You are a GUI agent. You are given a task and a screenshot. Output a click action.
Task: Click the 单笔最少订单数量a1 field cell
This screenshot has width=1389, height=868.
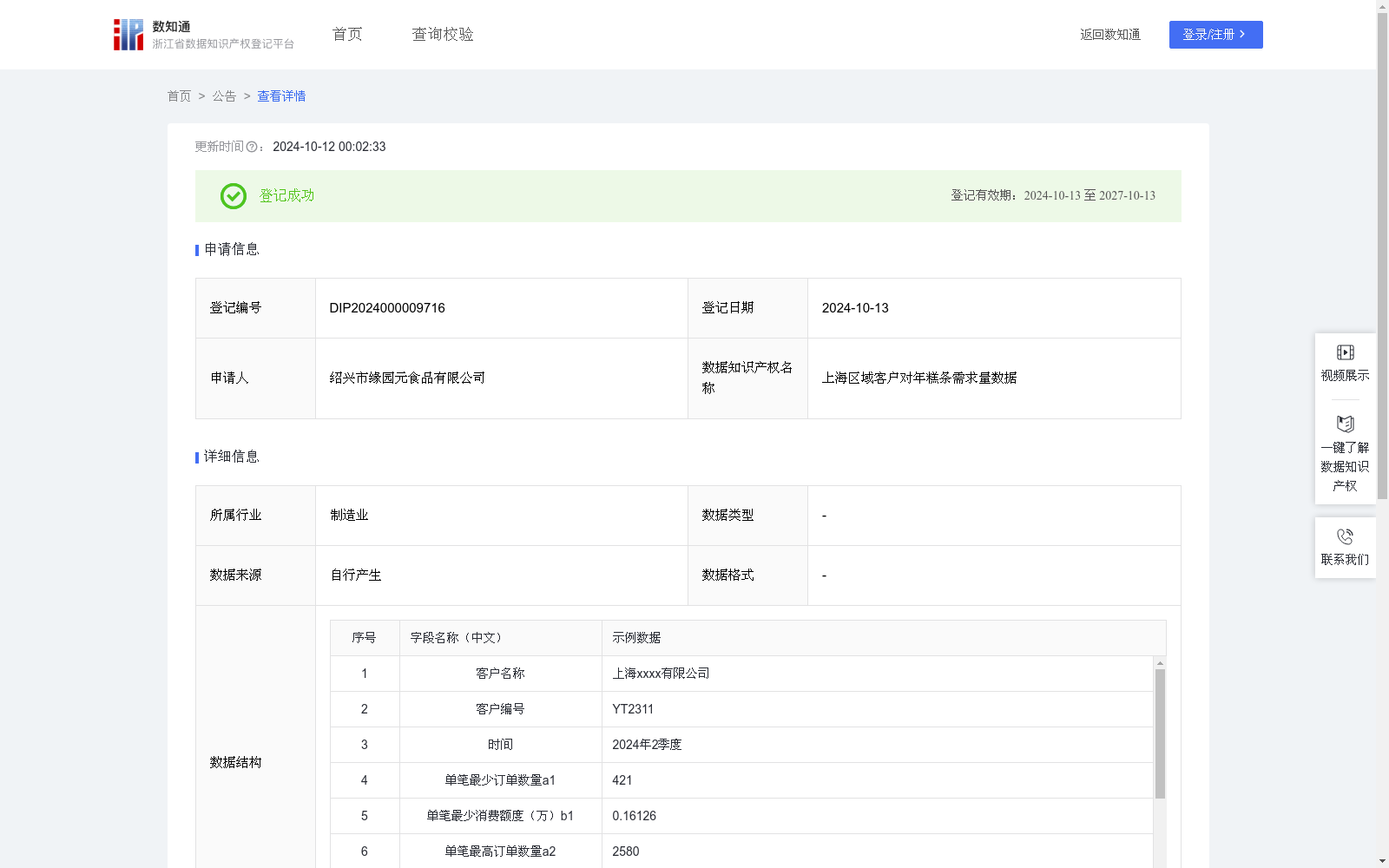[501, 780]
